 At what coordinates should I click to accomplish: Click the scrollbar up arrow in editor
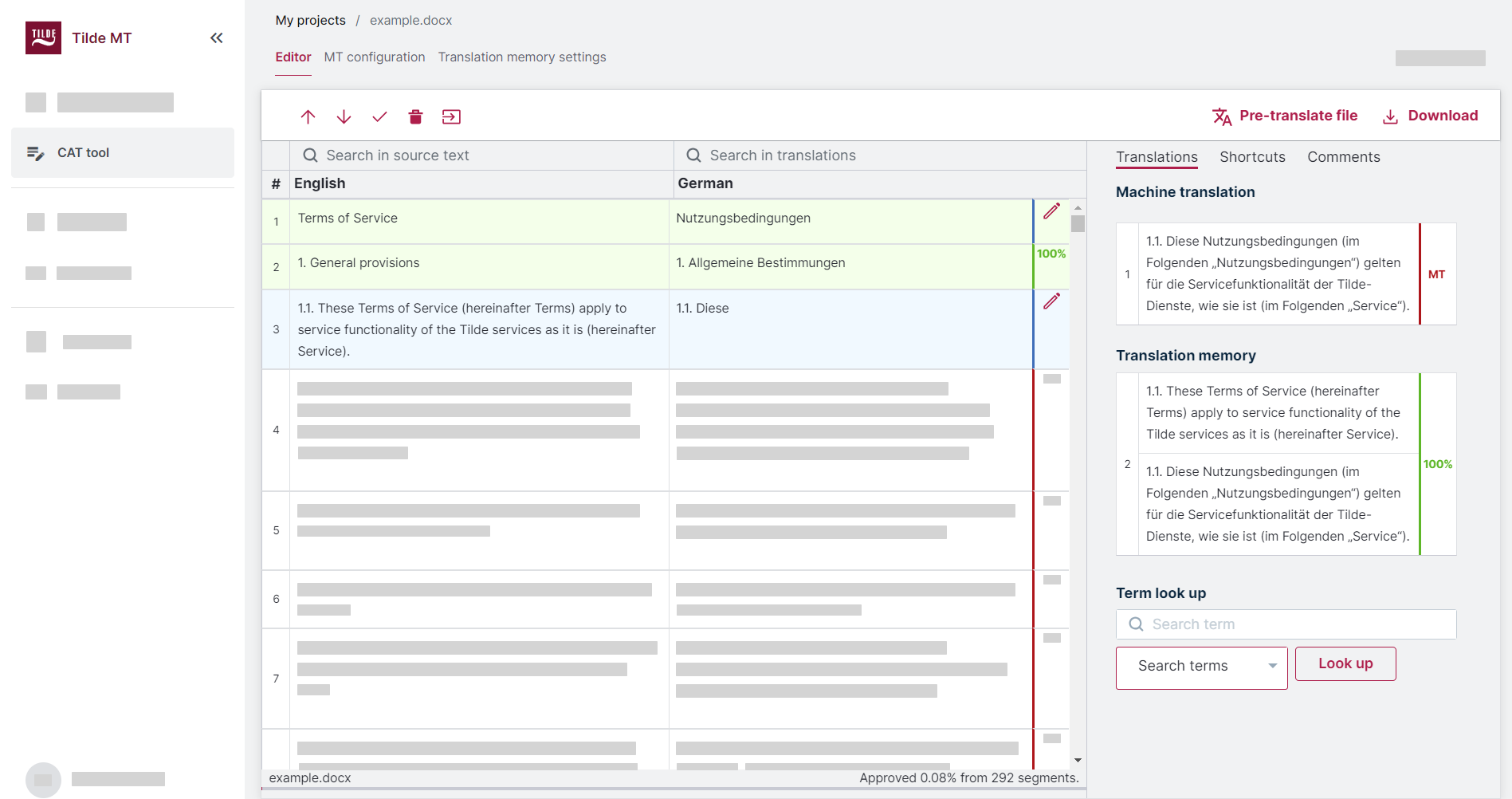point(1078,207)
